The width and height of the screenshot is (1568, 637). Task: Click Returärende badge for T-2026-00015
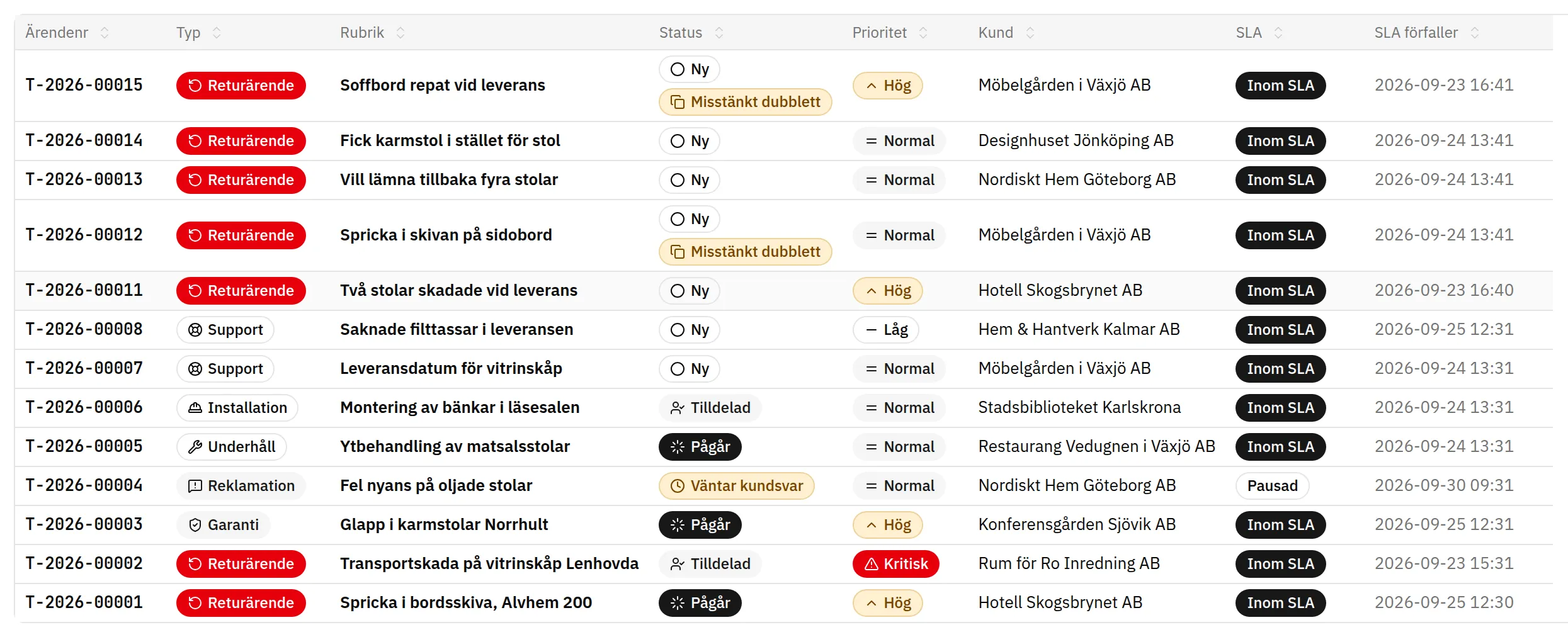[241, 86]
